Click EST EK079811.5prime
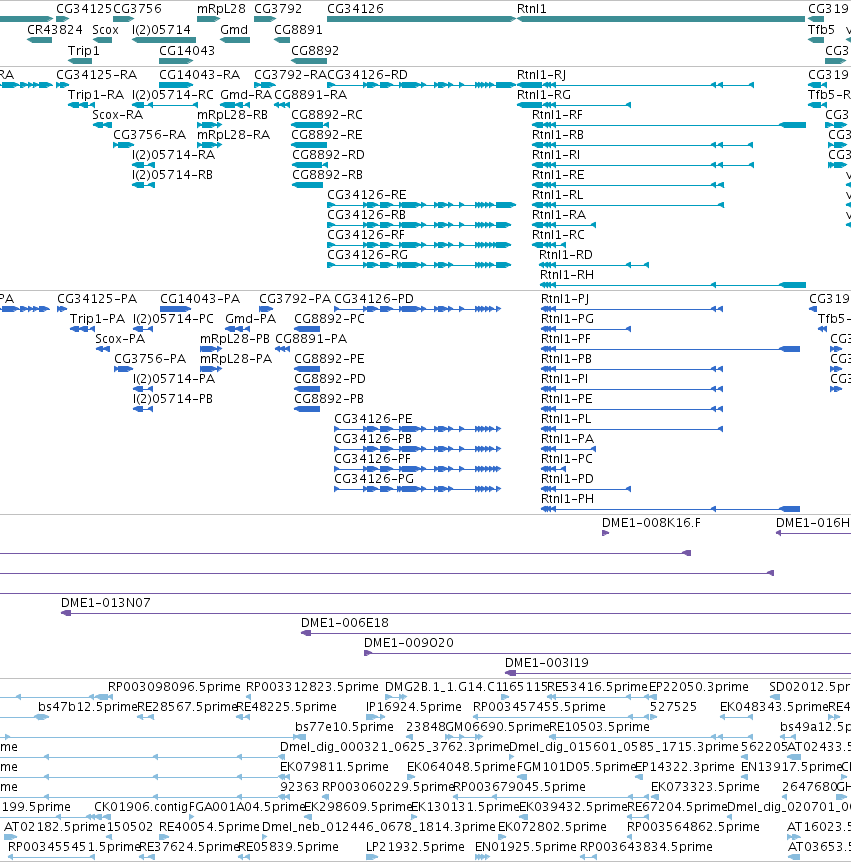Viewport: 851px width, 862px height. [x=334, y=767]
